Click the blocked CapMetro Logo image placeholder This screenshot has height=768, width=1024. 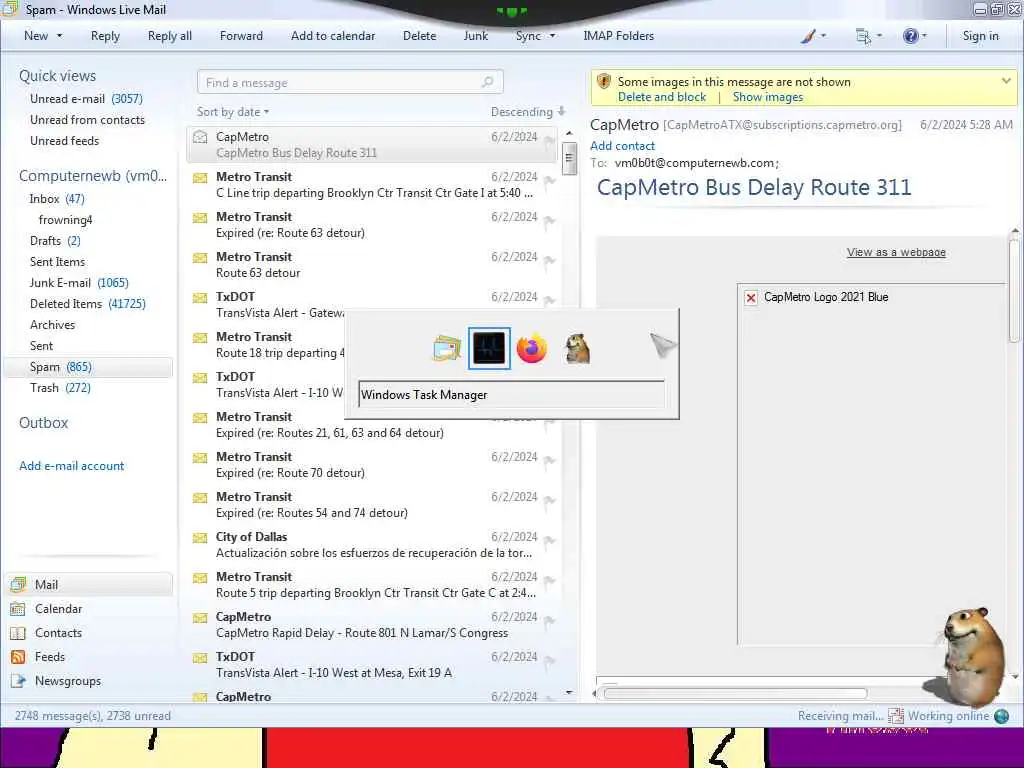click(x=751, y=298)
